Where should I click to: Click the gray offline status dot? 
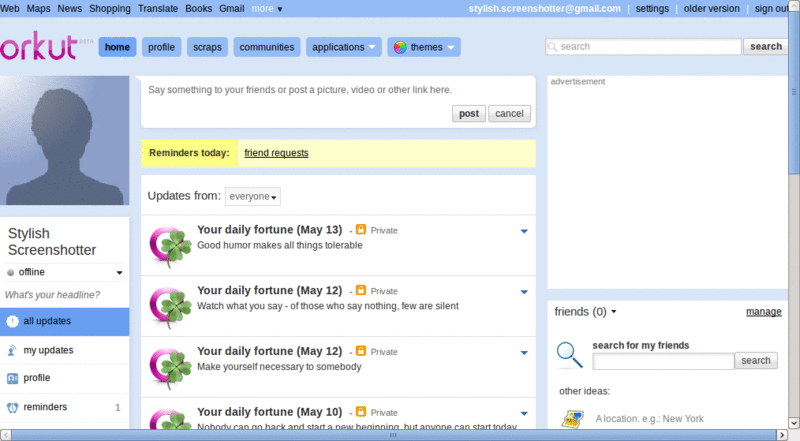(x=10, y=273)
